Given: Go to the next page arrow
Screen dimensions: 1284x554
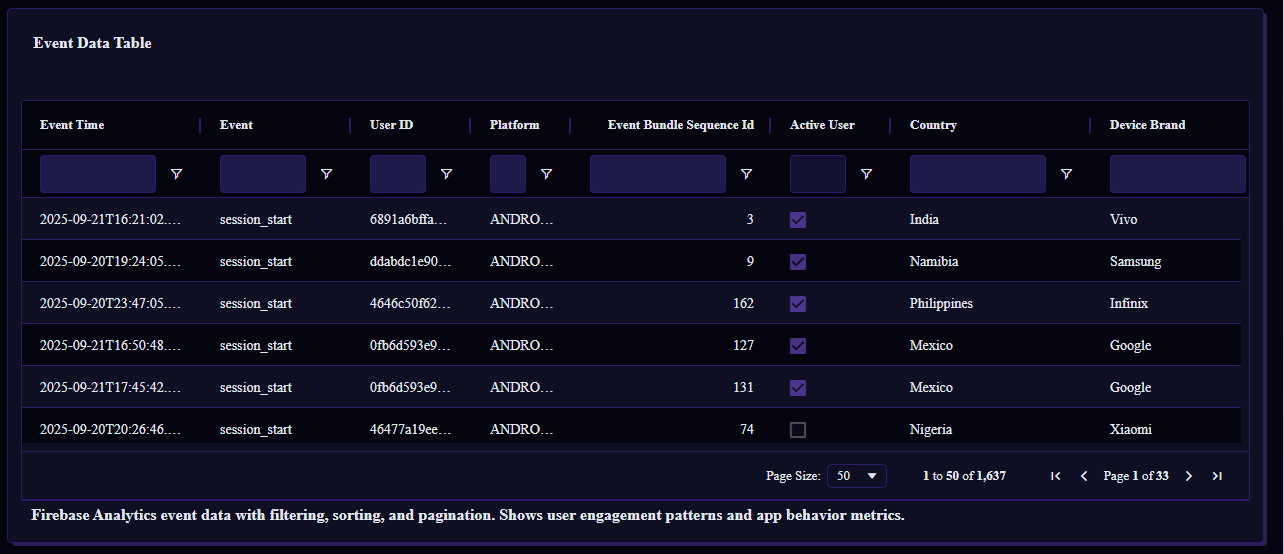Looking at the screenshot, I should click(1189, 476).
